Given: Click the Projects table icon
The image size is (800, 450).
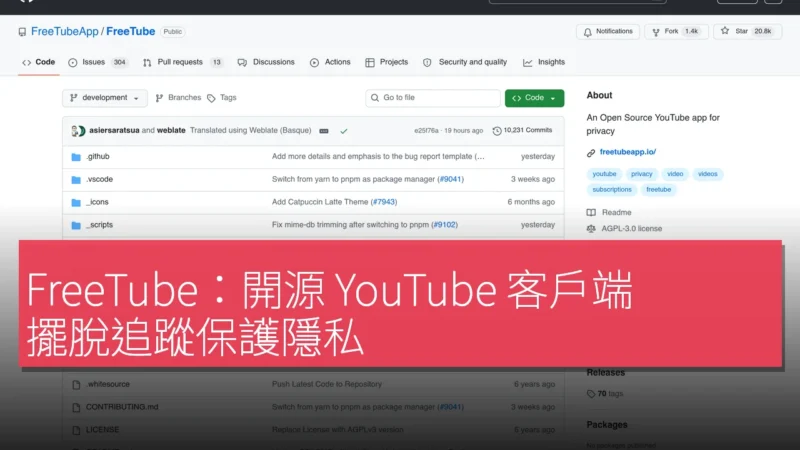Looking at the screenshot, I should point(370,63).
